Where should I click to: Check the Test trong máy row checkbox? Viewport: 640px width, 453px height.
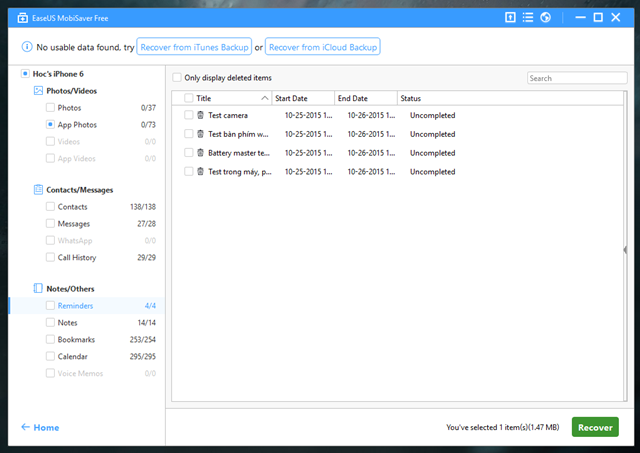[x=189, y=171]
